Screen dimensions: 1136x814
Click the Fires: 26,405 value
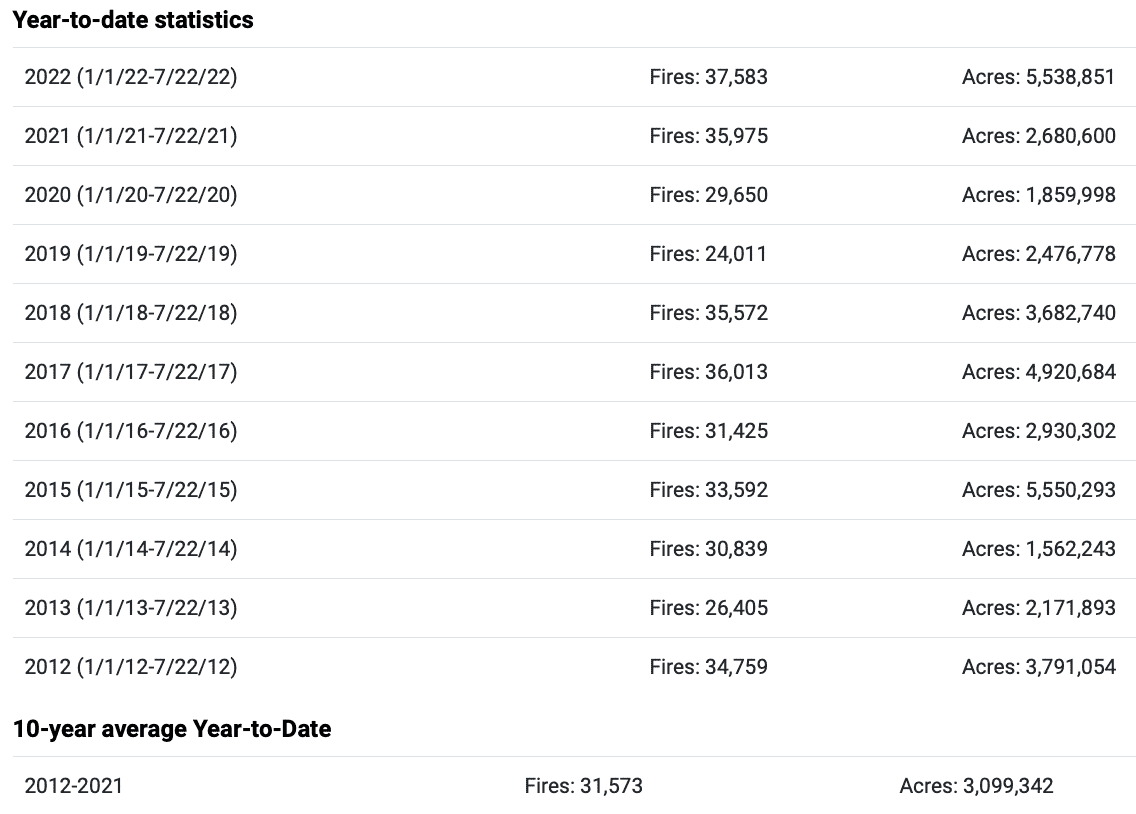[709, 608]
